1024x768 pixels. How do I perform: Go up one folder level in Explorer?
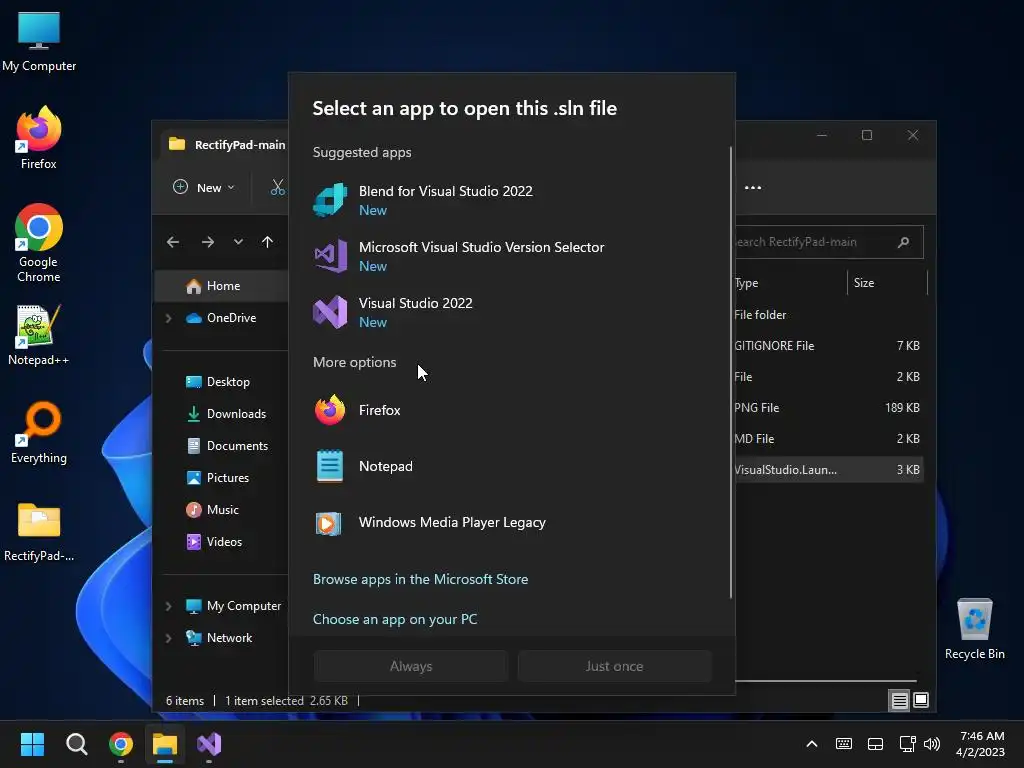pos(267,242)
